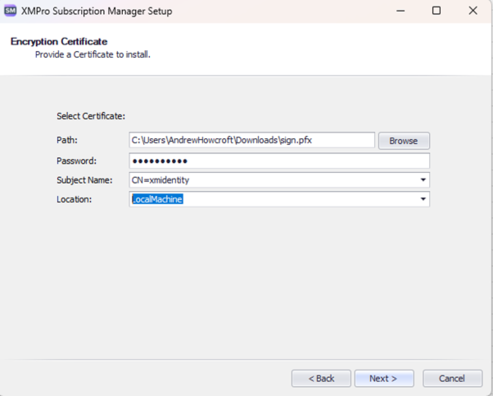Viewport: 493px width, 396px height.
Task: Cancel the setup wizard
Action: (452, 378)
